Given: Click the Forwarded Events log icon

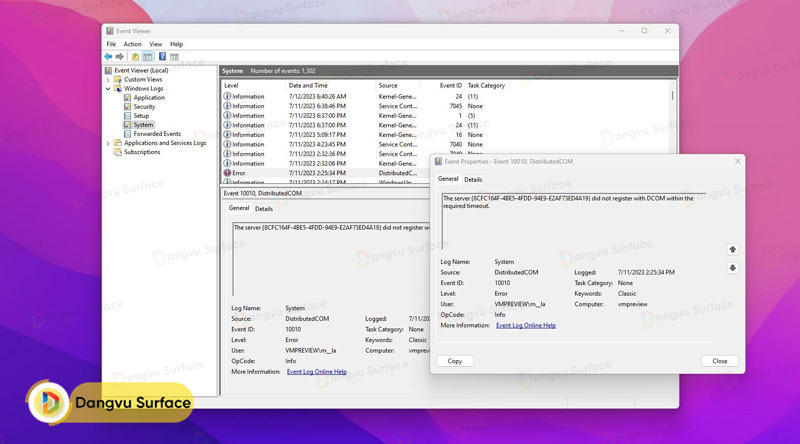Looking at the screenshot, I should [128, 134].
